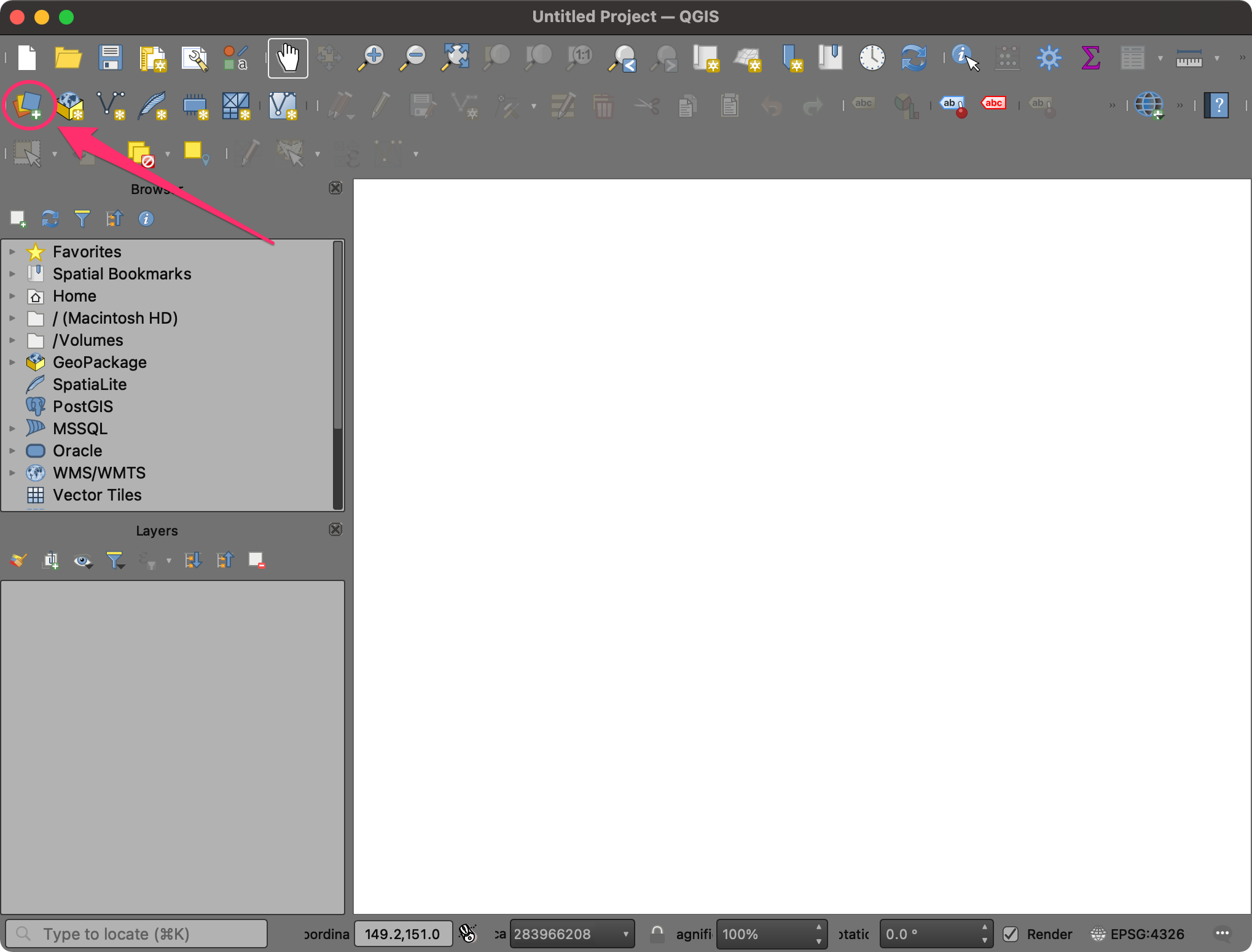The width and height of the screenshot is (1252, 952).
Task: Click Zoom Full extent icon
Action: pyautogui.click(x=455, y=58)
